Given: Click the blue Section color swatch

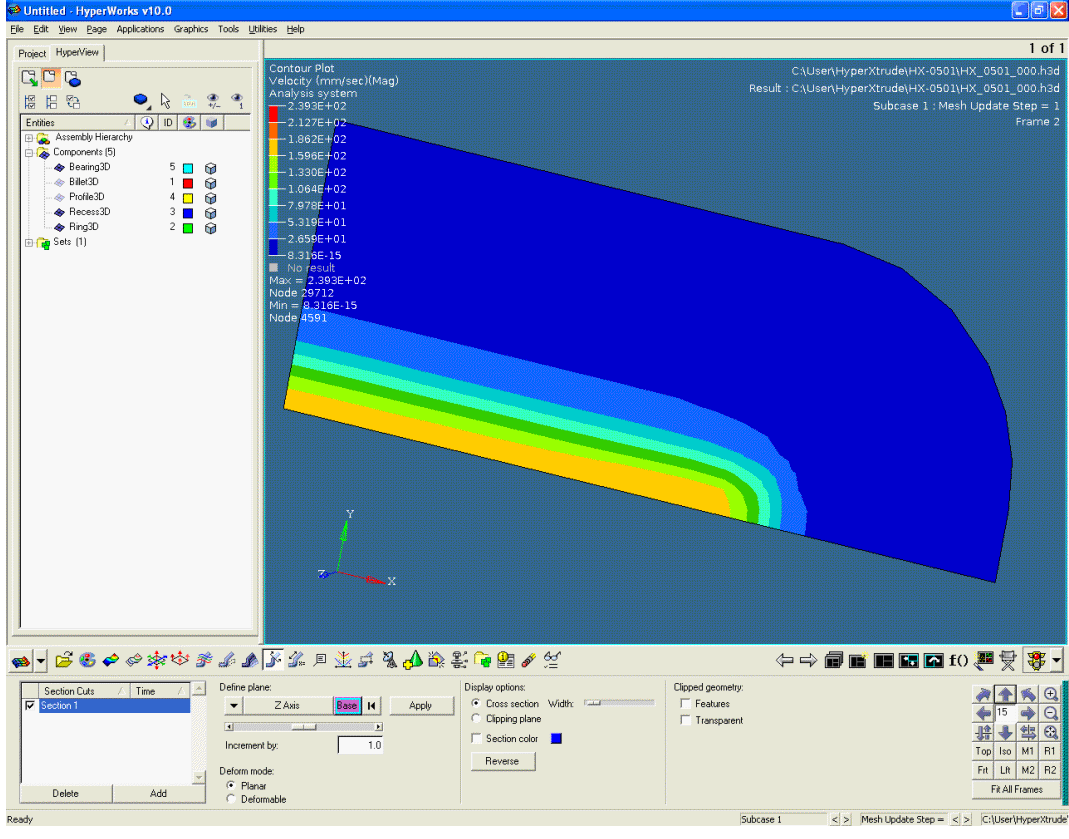Looking at the screenshot, I should coord(556,739).
